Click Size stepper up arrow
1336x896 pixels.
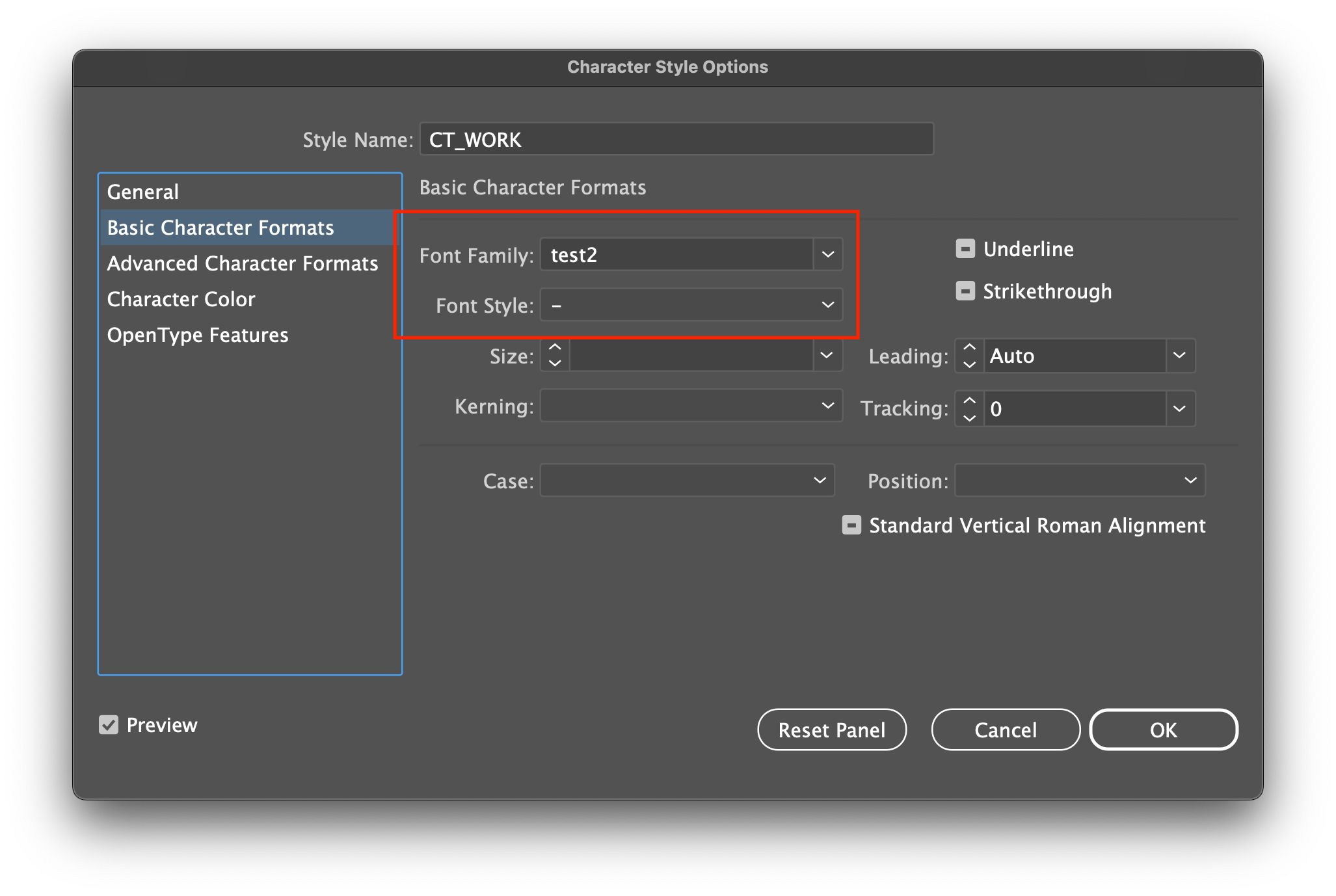pos(555,348)
